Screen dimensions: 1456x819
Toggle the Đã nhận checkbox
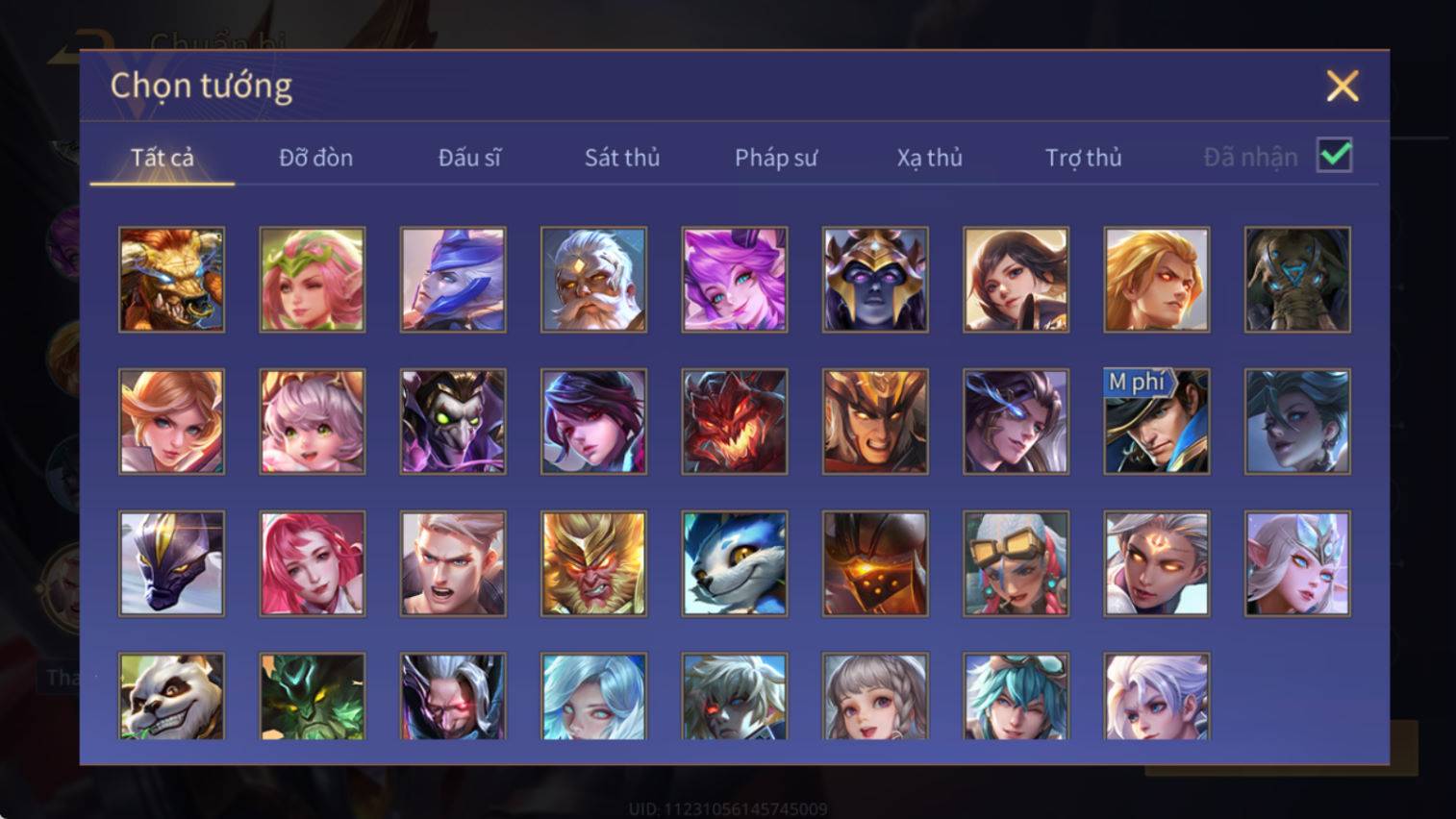(1335, 156)
